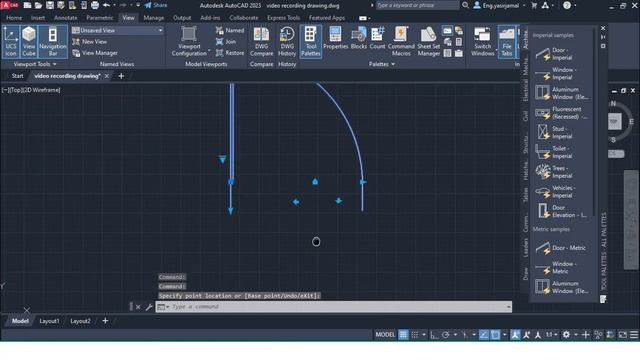Add a new drawing tab
Viewport: 640px width, 360px height.
pos(121,76)
